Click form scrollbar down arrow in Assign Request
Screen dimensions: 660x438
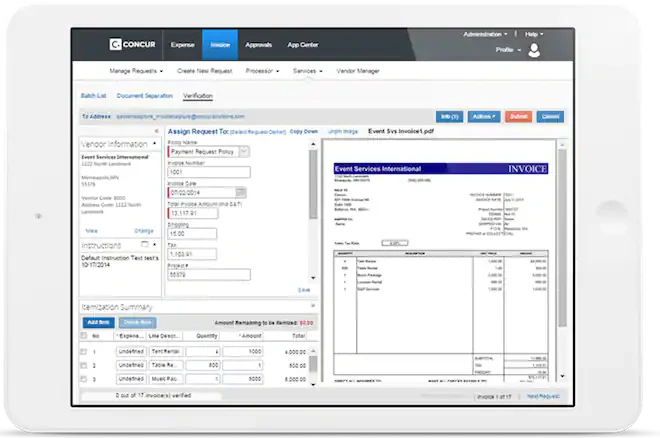pos(313,278)
